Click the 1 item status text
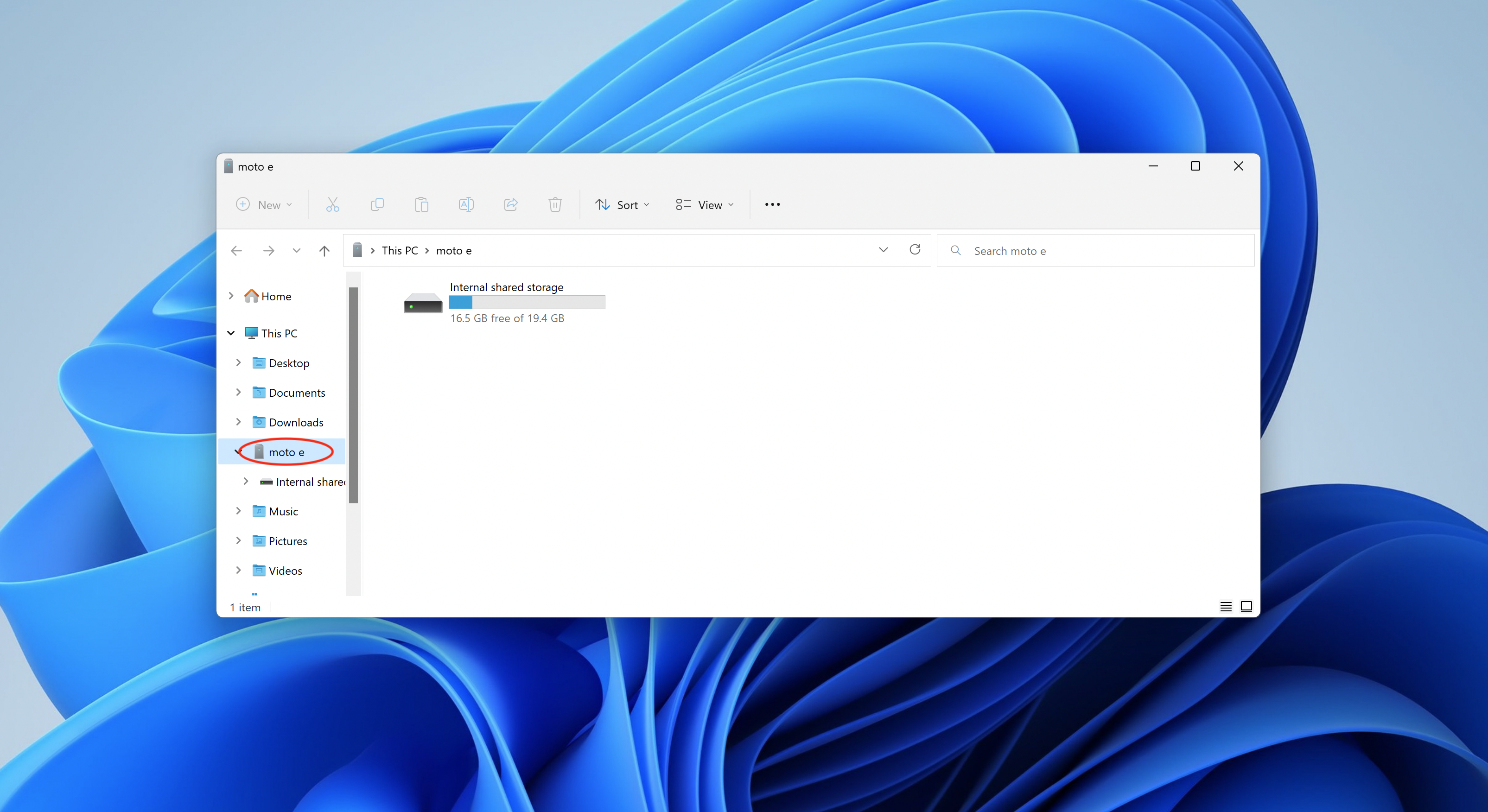Viewport: 1488px width, 812px height. [245, 607]
